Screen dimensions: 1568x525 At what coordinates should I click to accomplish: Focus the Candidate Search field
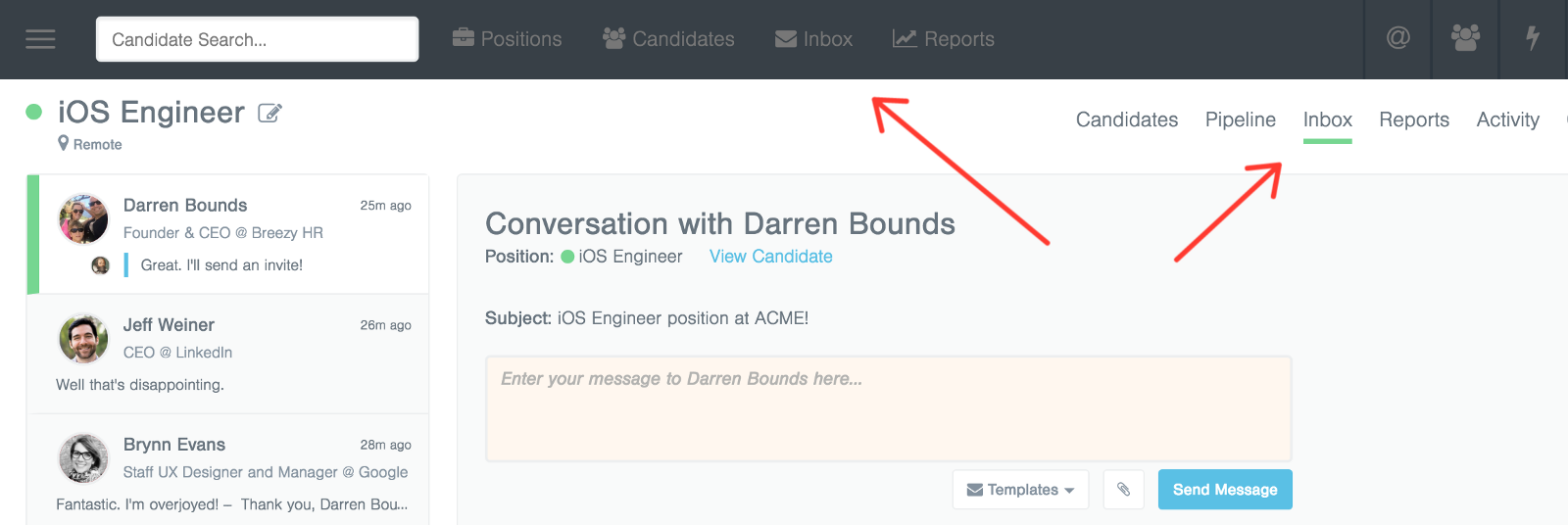[257, 39]
